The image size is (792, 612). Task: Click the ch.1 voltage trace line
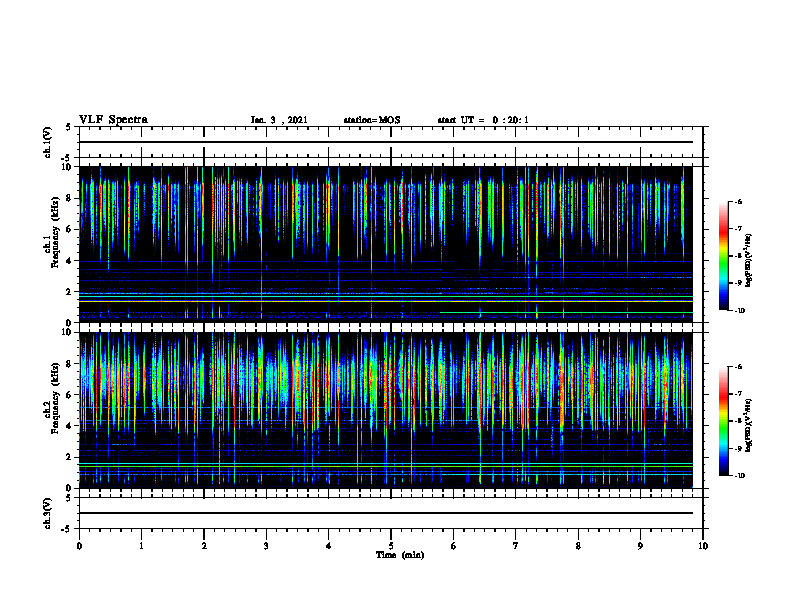pos(386,142)
